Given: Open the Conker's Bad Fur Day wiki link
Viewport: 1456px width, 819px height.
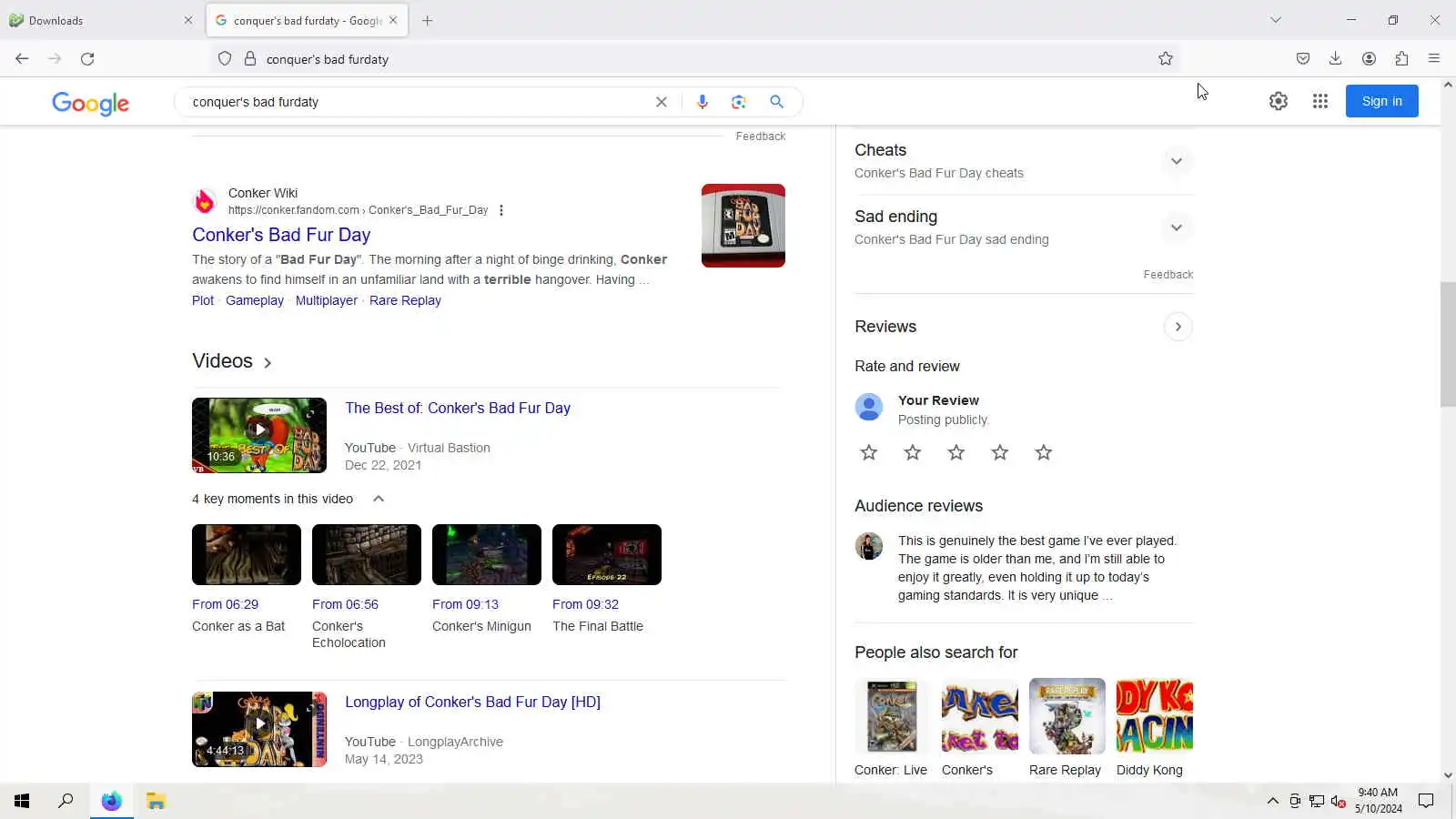Looking at the screenshot, I should coord(281,235).
